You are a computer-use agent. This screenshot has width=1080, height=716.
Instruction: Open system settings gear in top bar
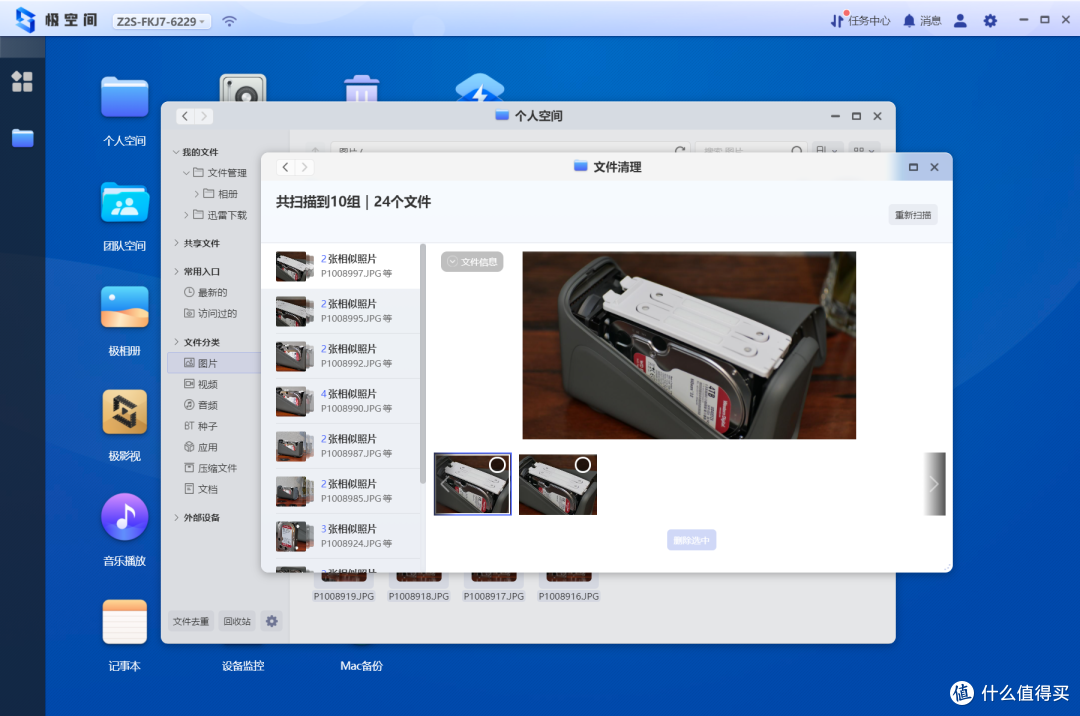pos(990,21)
